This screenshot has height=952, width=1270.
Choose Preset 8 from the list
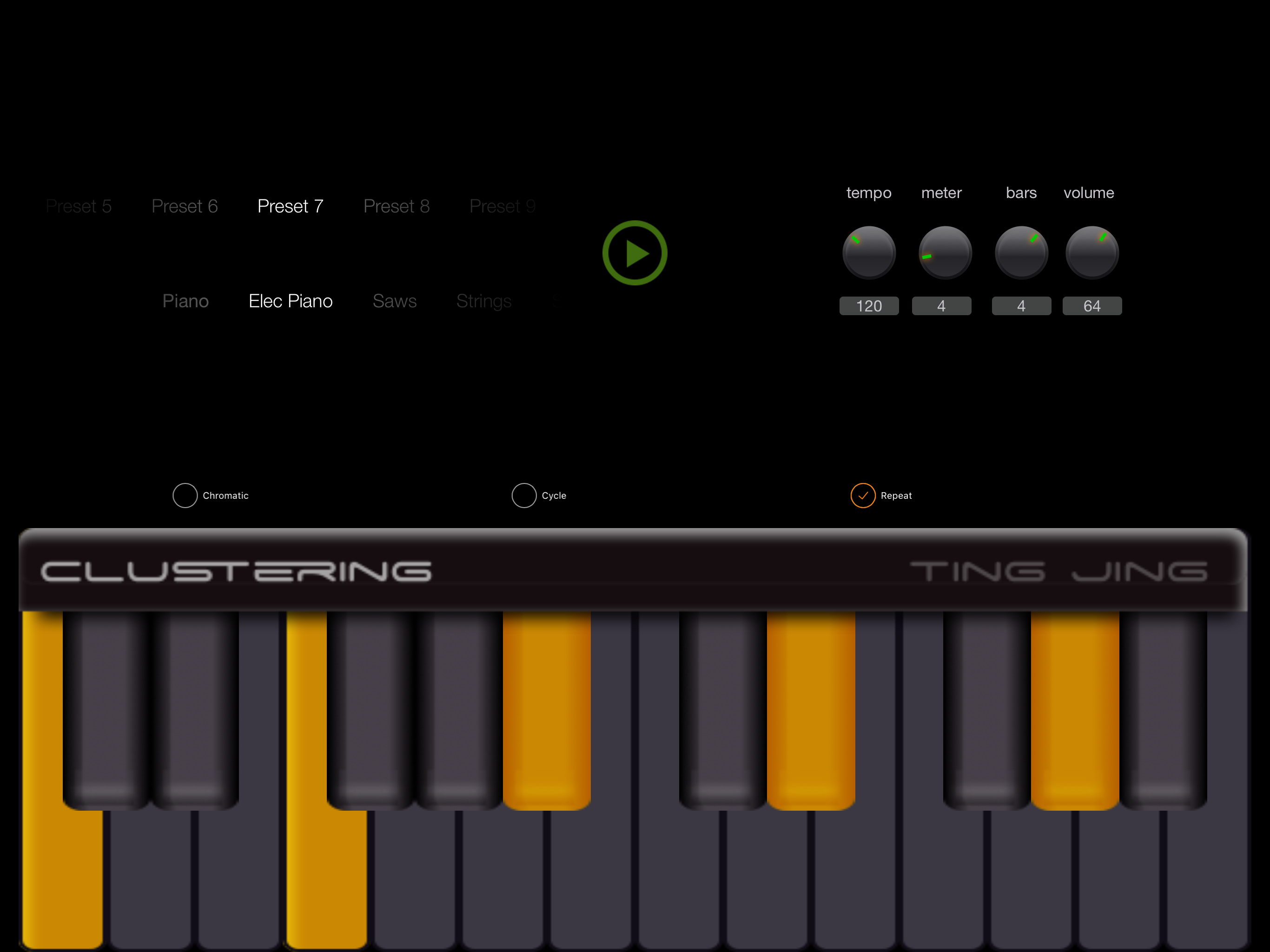[x=396, y=206]
